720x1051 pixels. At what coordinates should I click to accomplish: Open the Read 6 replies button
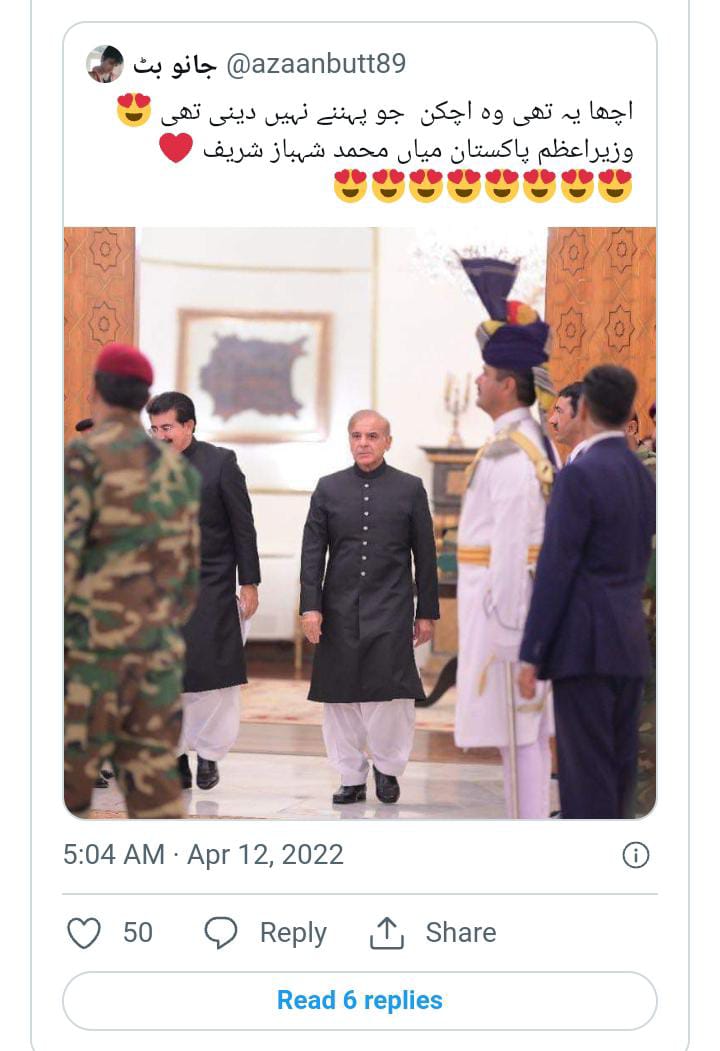(x=360, y=1000)
